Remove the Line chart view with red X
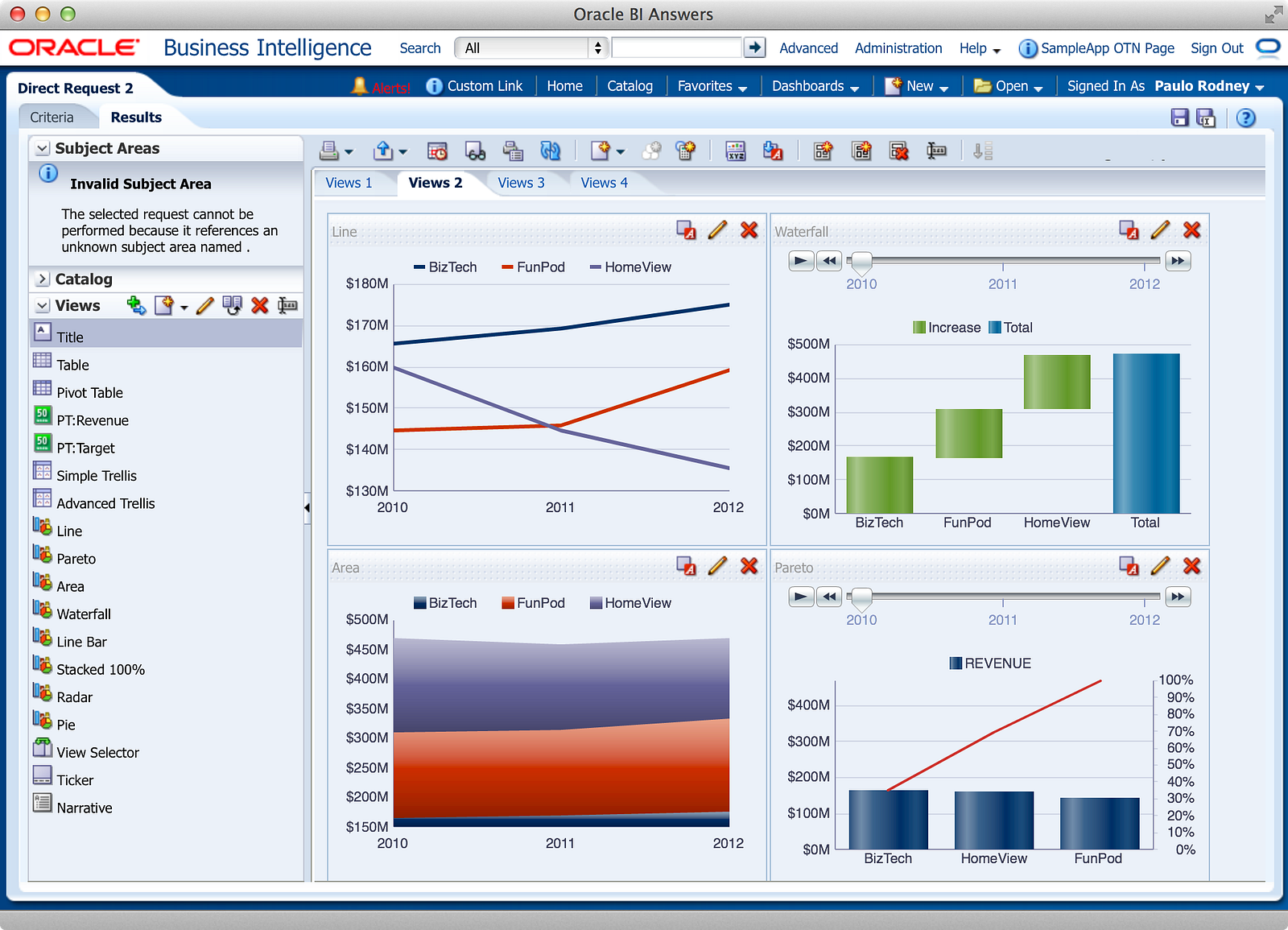The height and width of the screenshot is (930, 1288). (749, 230)
